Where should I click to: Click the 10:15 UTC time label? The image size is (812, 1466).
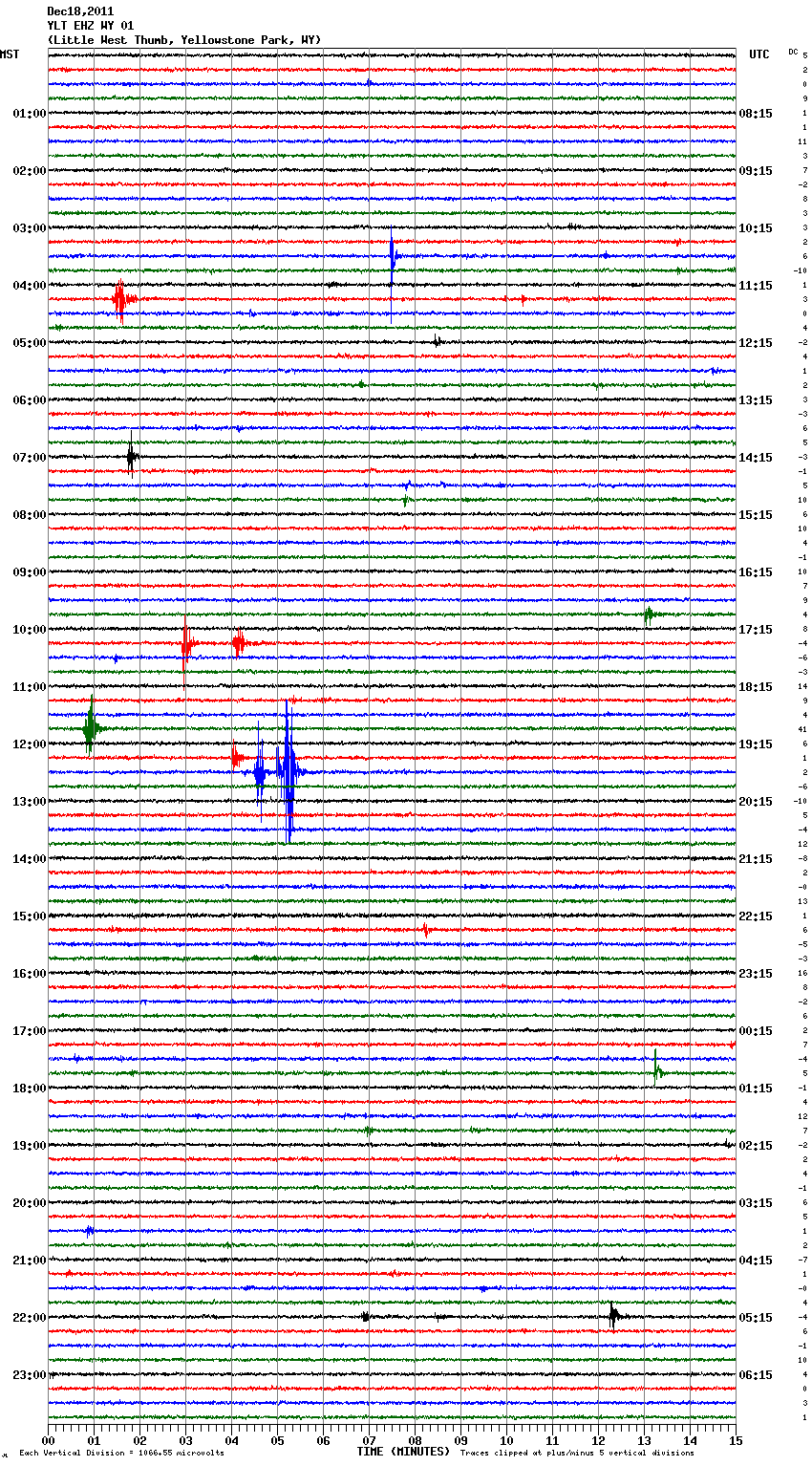756,228
